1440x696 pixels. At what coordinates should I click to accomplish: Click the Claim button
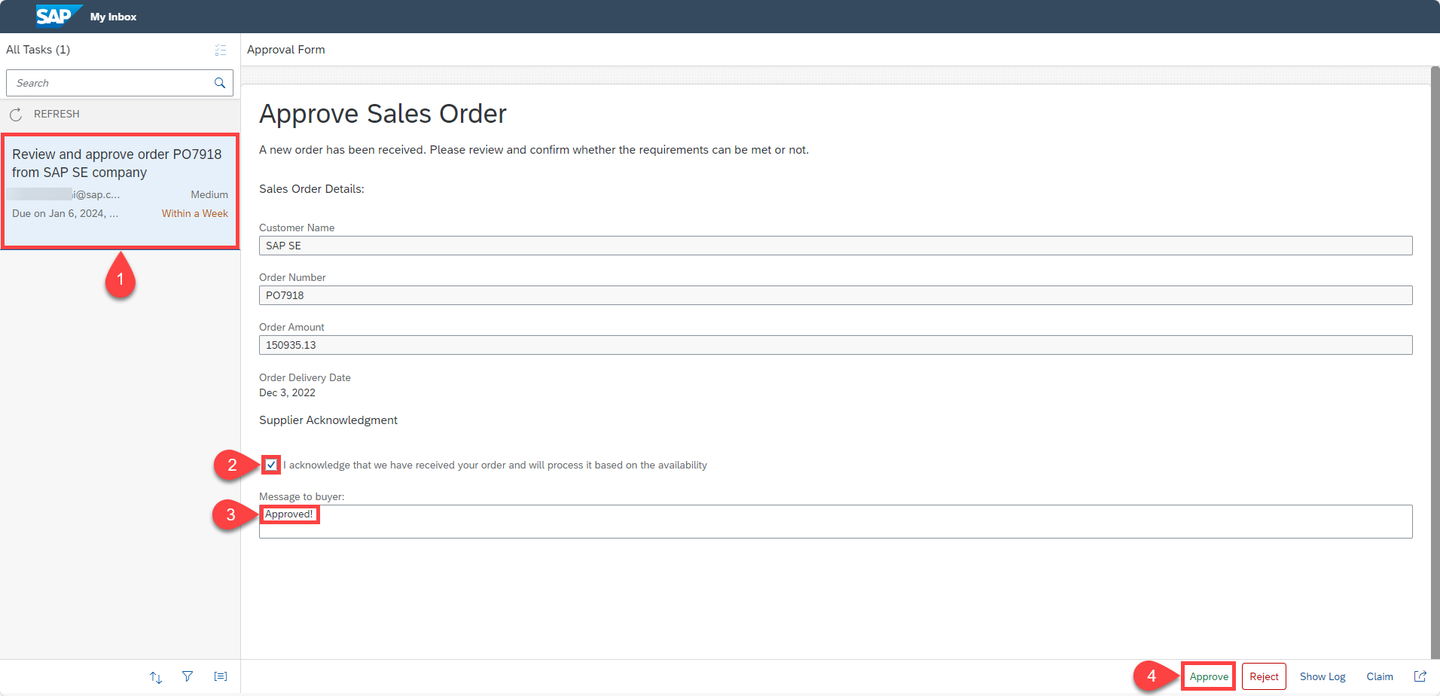[1380, 677]
